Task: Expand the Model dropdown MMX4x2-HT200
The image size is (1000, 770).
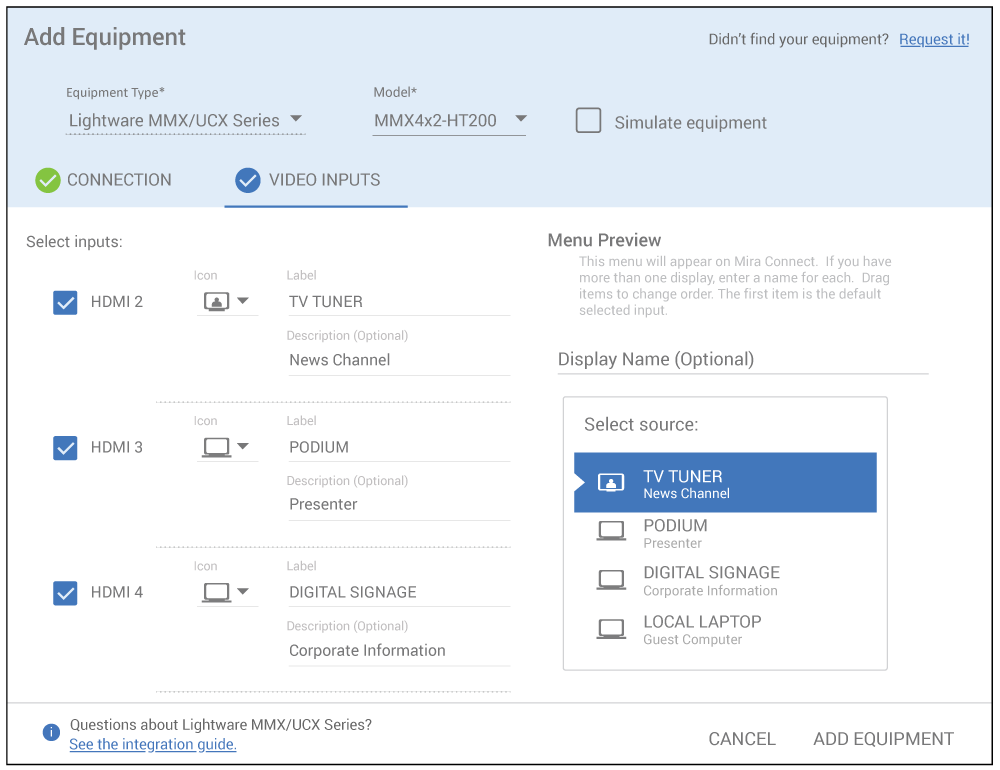Action: point(449,120)
